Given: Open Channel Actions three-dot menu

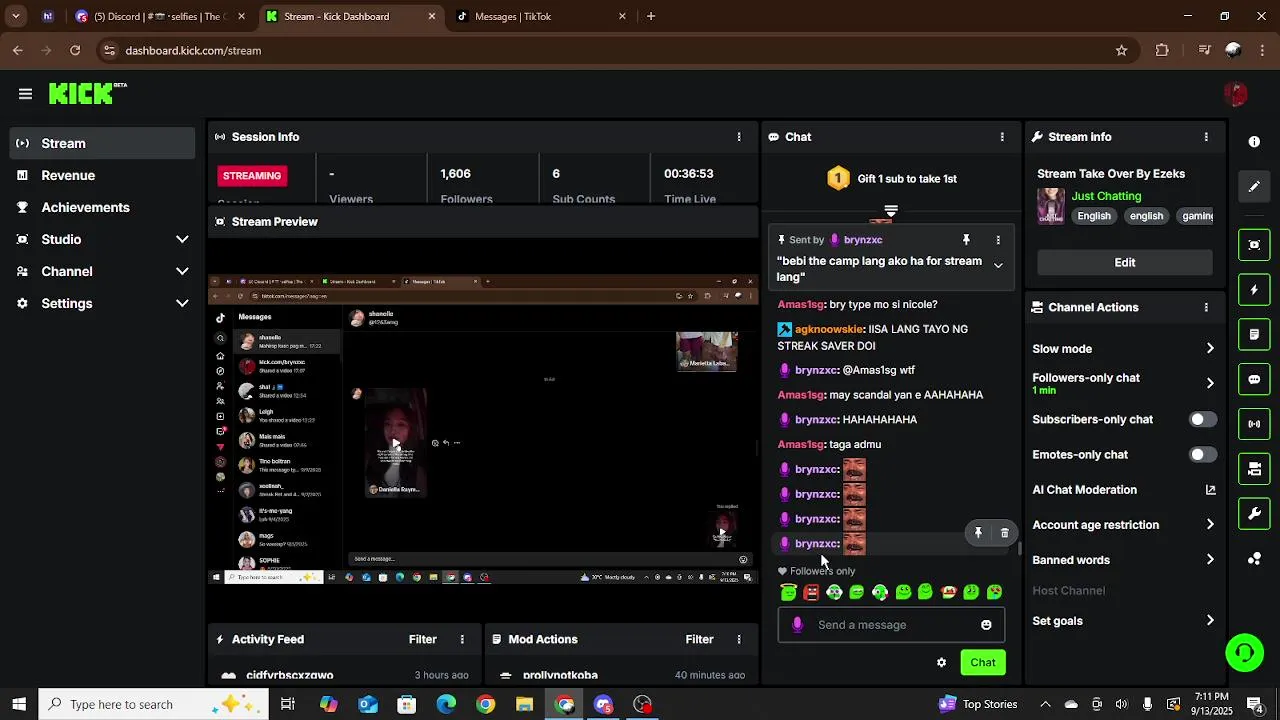Looking at the screenshot, I should pos(1206,308).
